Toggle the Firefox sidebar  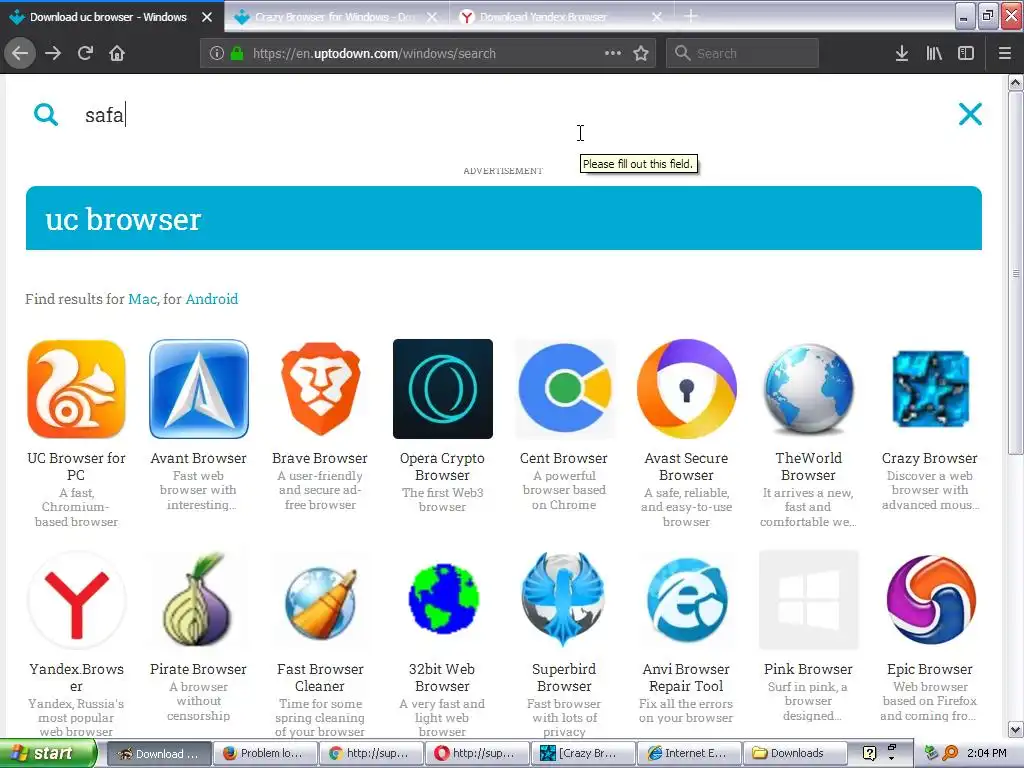(x=966, y=53)
